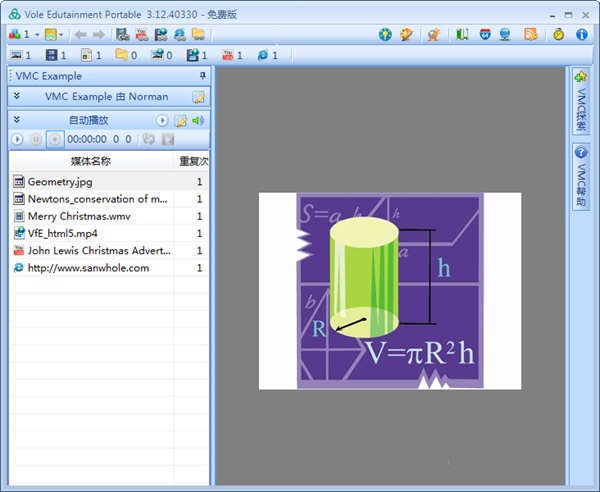Open the VMC帮助 side tab
The image size is (600, 492).
point(580,177)
